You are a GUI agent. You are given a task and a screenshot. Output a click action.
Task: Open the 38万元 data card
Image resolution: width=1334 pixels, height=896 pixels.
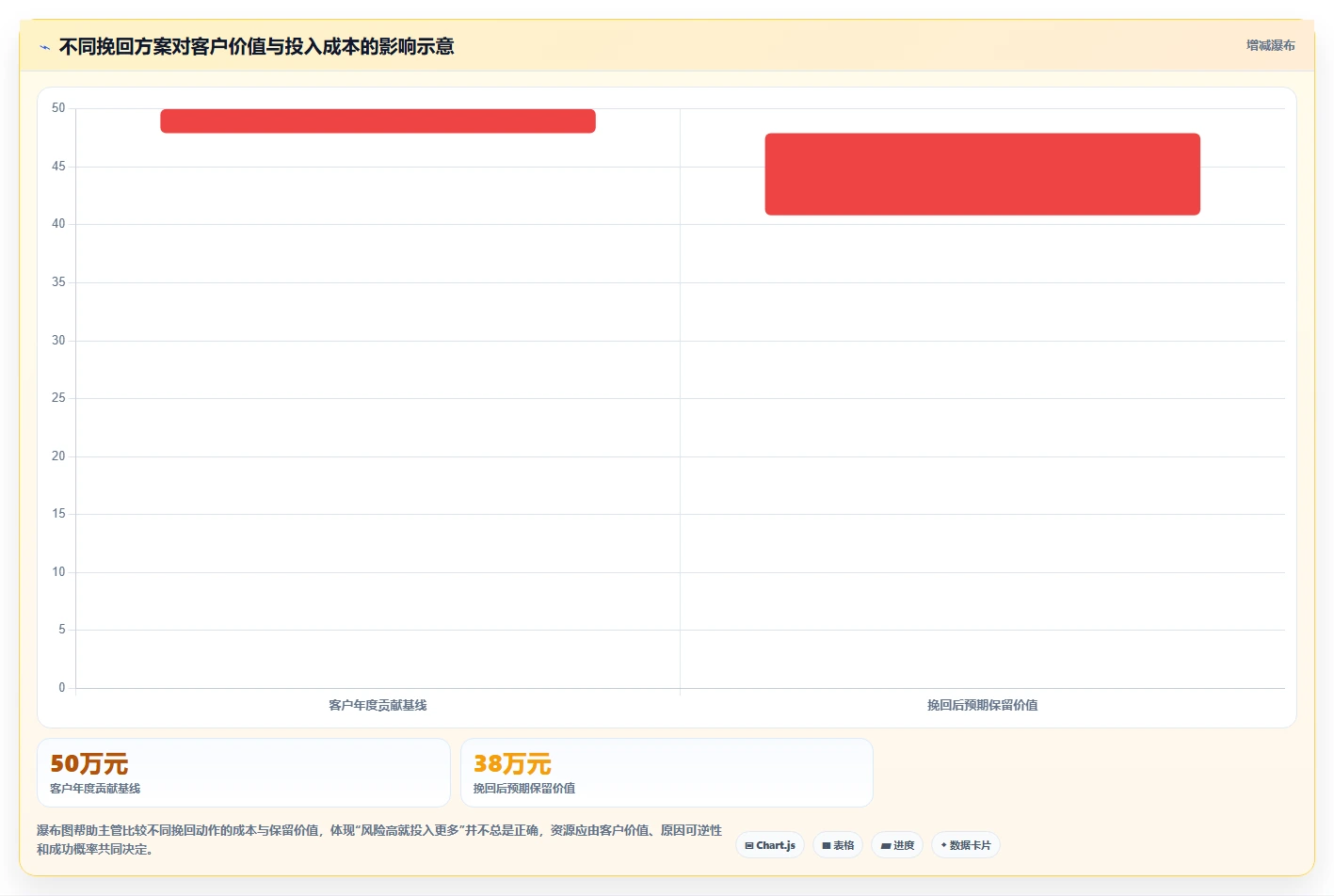click(667, 773)
